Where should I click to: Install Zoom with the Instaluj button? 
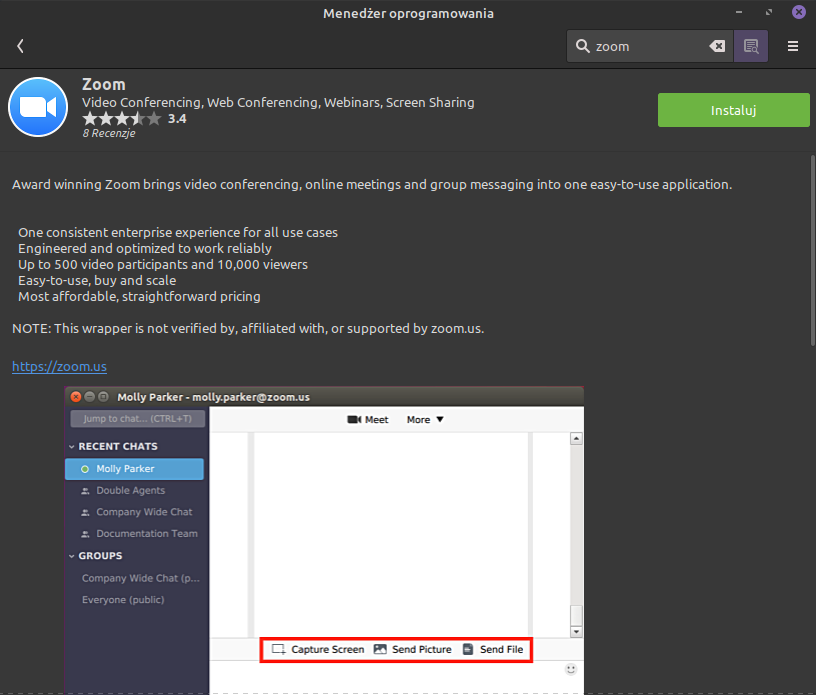pos(733,110)
